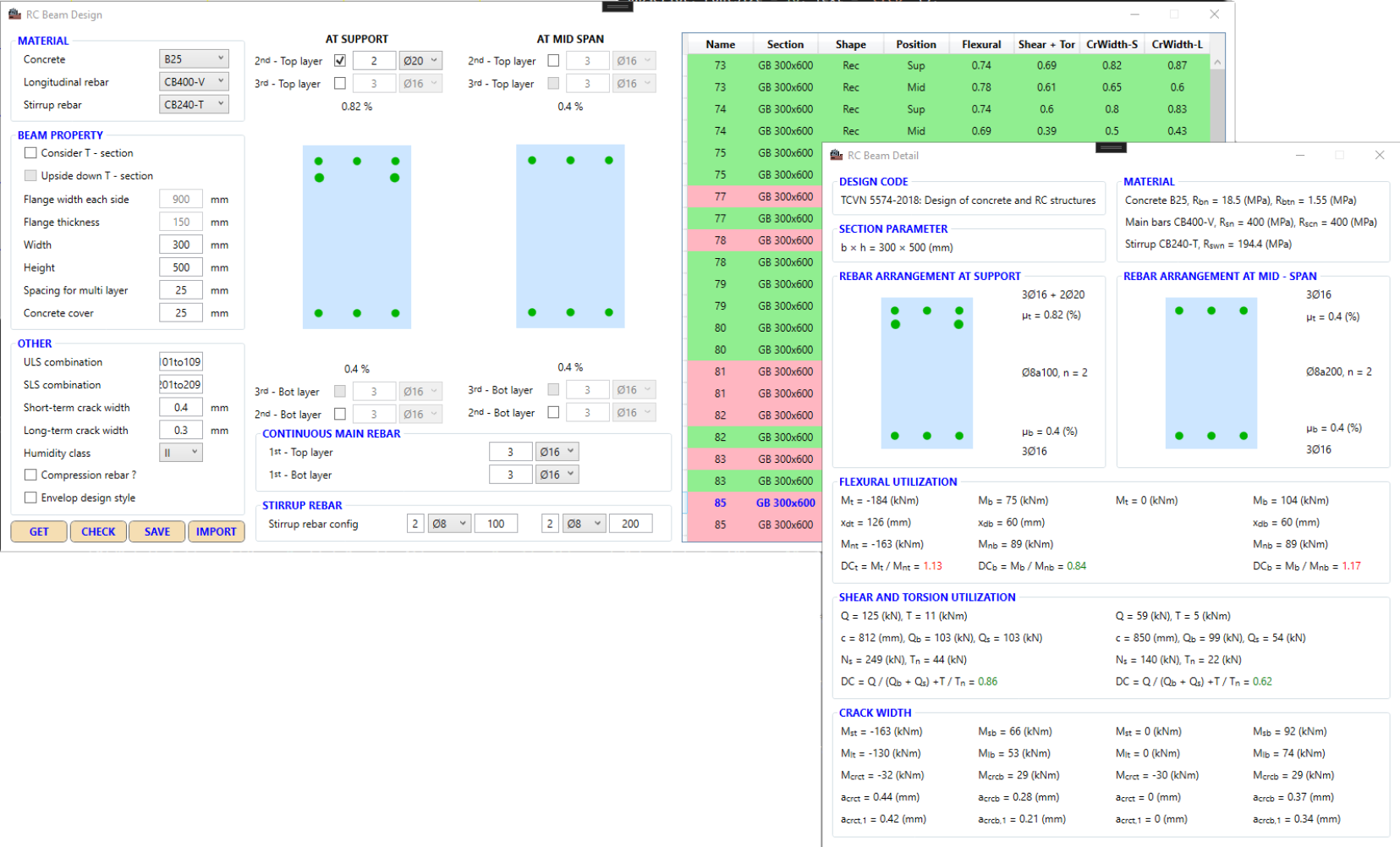Minimize the RC Beam Design window

tap(1134, 14)
